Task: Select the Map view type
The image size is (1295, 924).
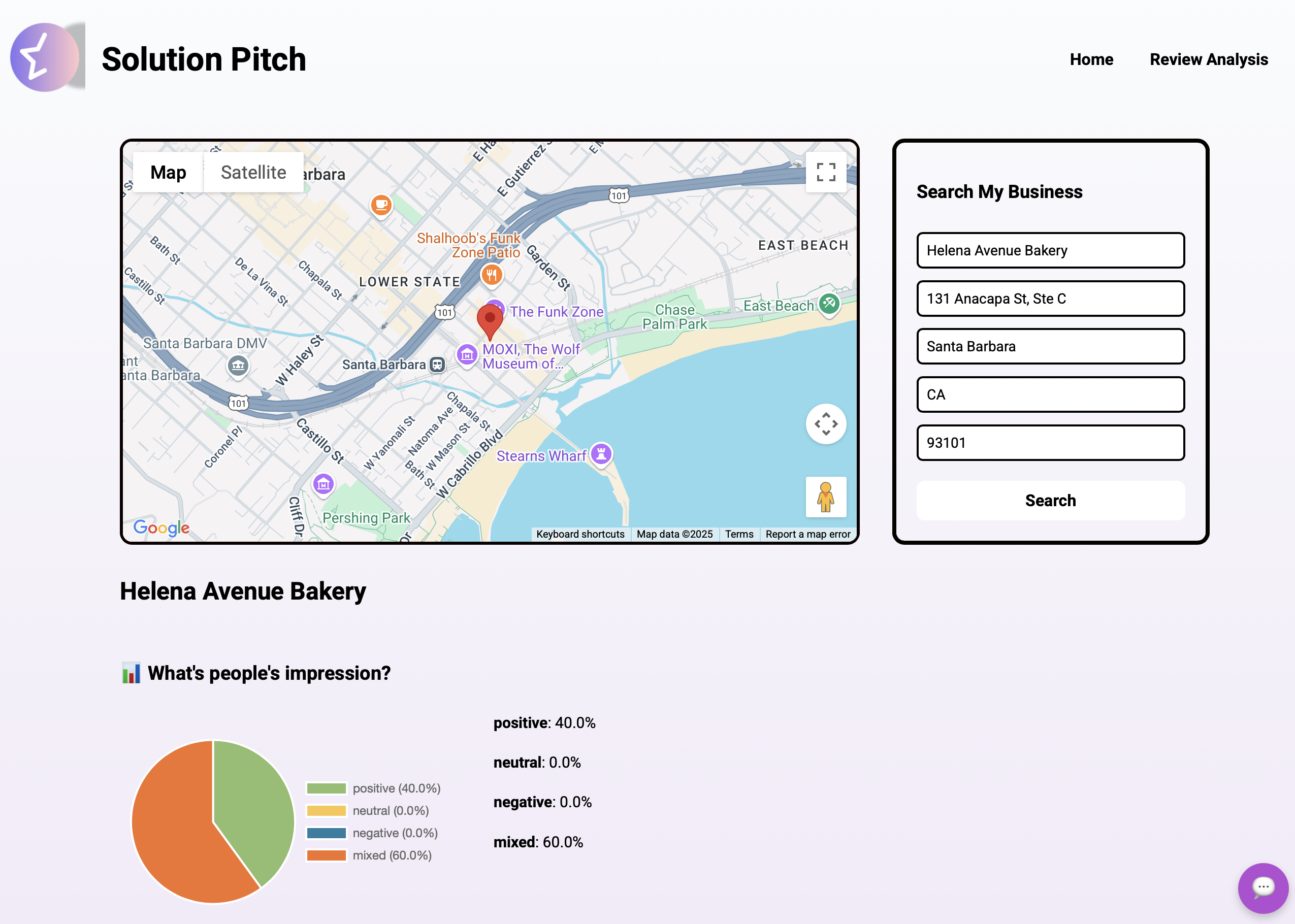Action: pos(169,172)
